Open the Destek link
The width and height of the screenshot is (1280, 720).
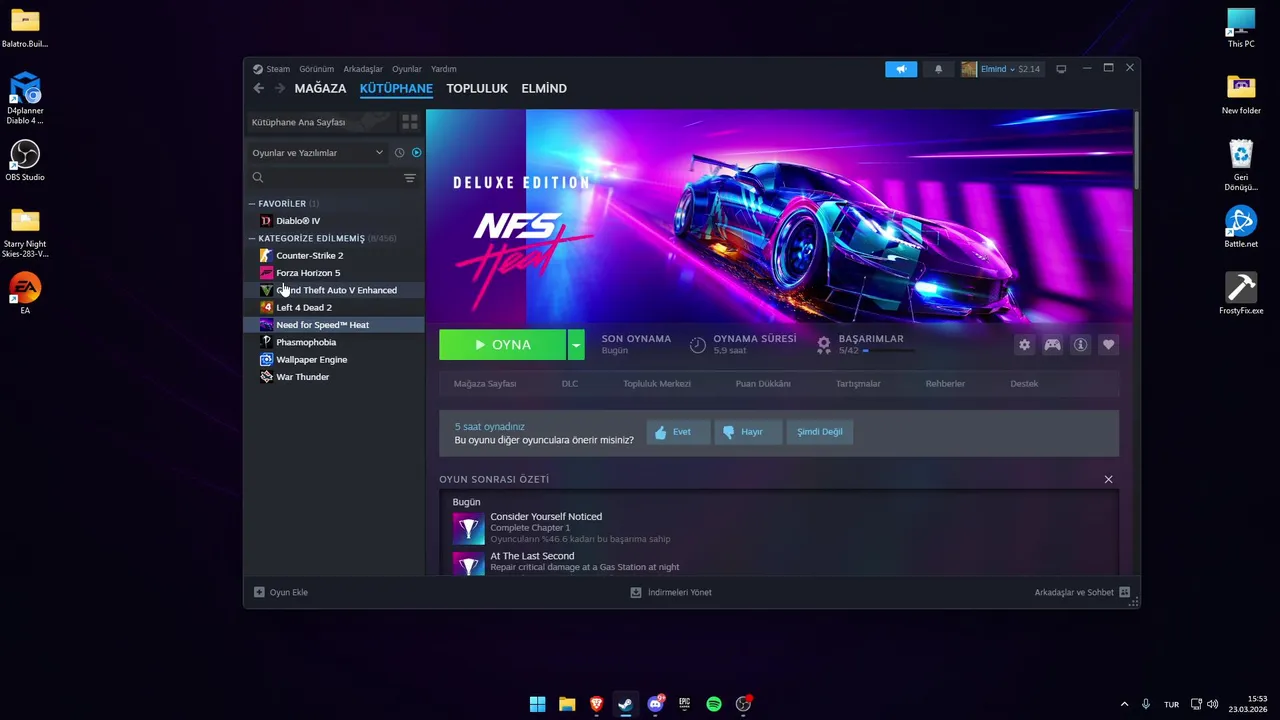pos(1024,384)
